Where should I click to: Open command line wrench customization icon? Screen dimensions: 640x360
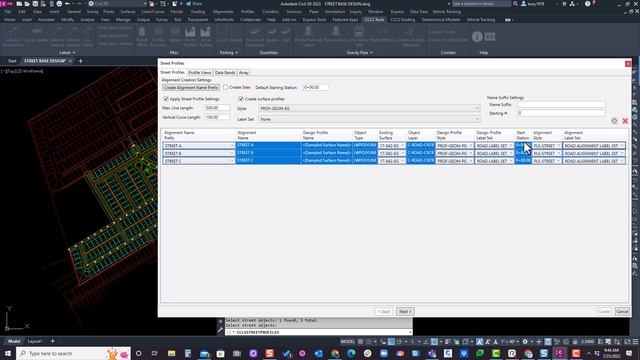(220, 330)
